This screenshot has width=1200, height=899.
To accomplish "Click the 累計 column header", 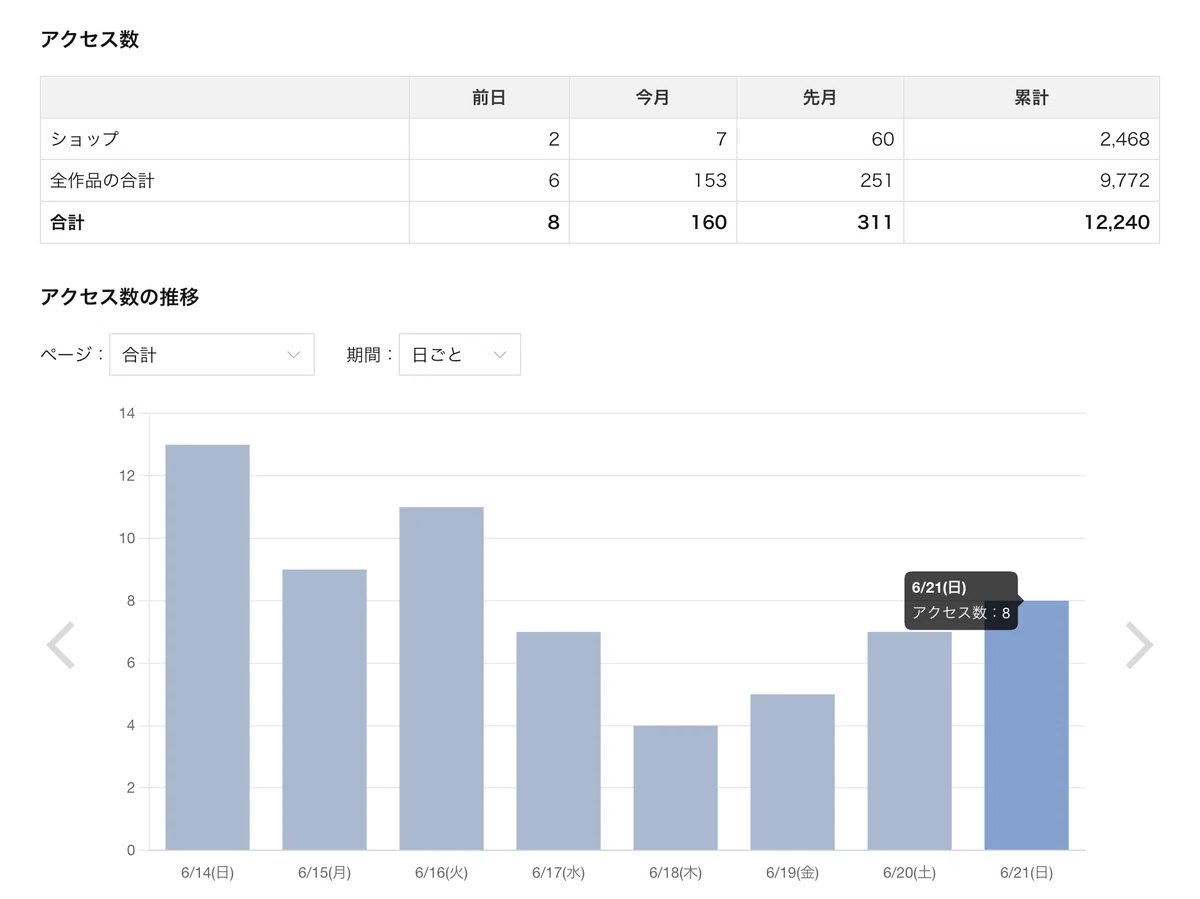I will pos(1031,98).
